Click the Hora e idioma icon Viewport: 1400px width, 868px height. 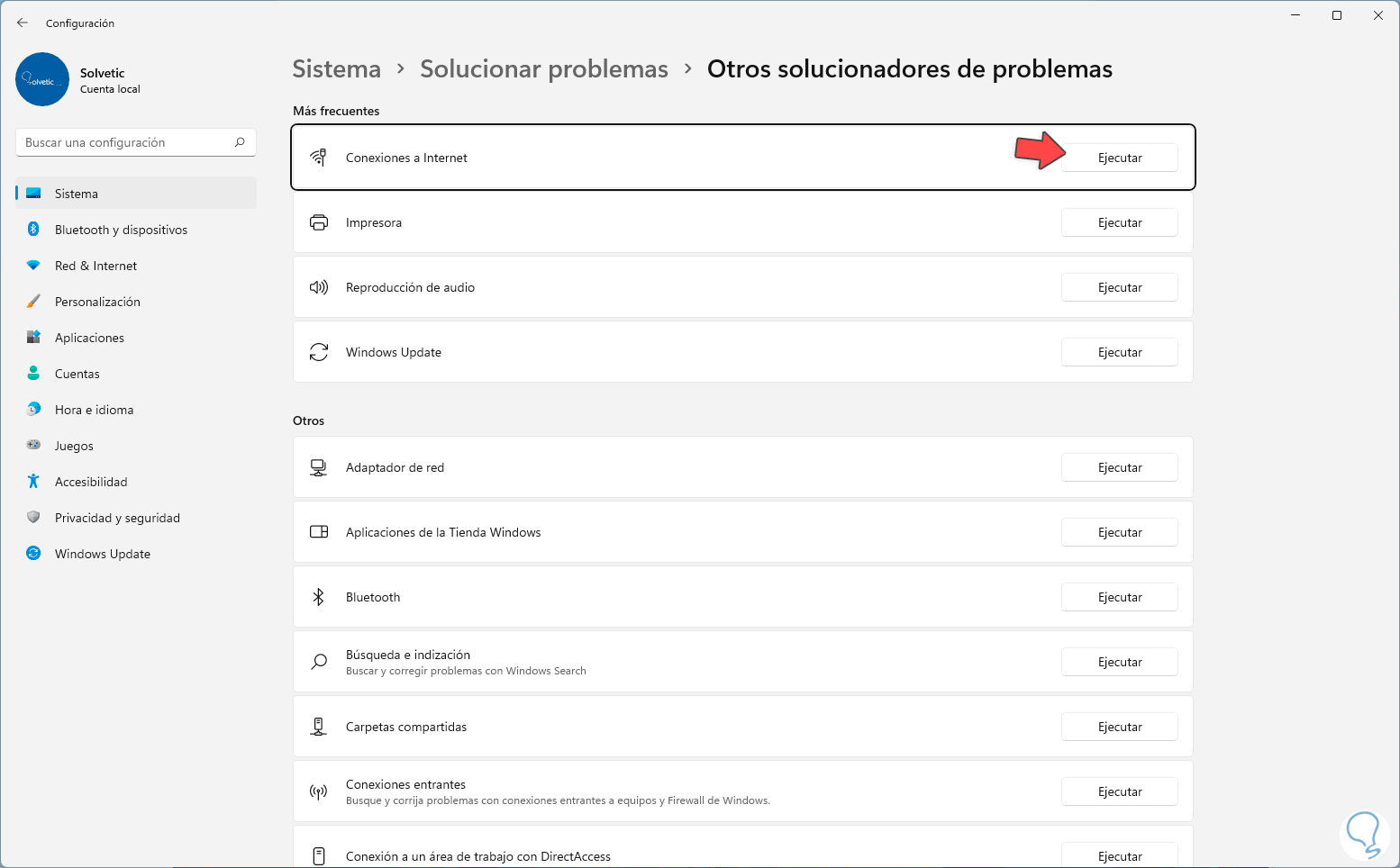tap(33, 410)
